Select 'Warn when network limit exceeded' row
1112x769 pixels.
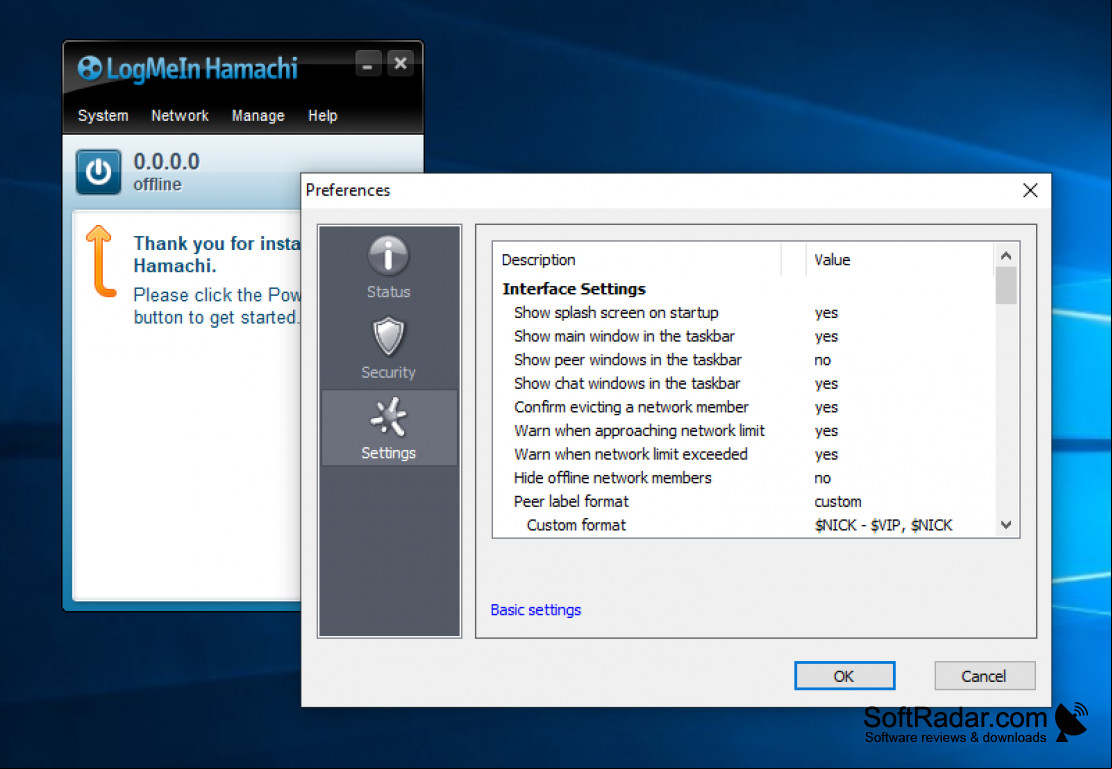745,454
